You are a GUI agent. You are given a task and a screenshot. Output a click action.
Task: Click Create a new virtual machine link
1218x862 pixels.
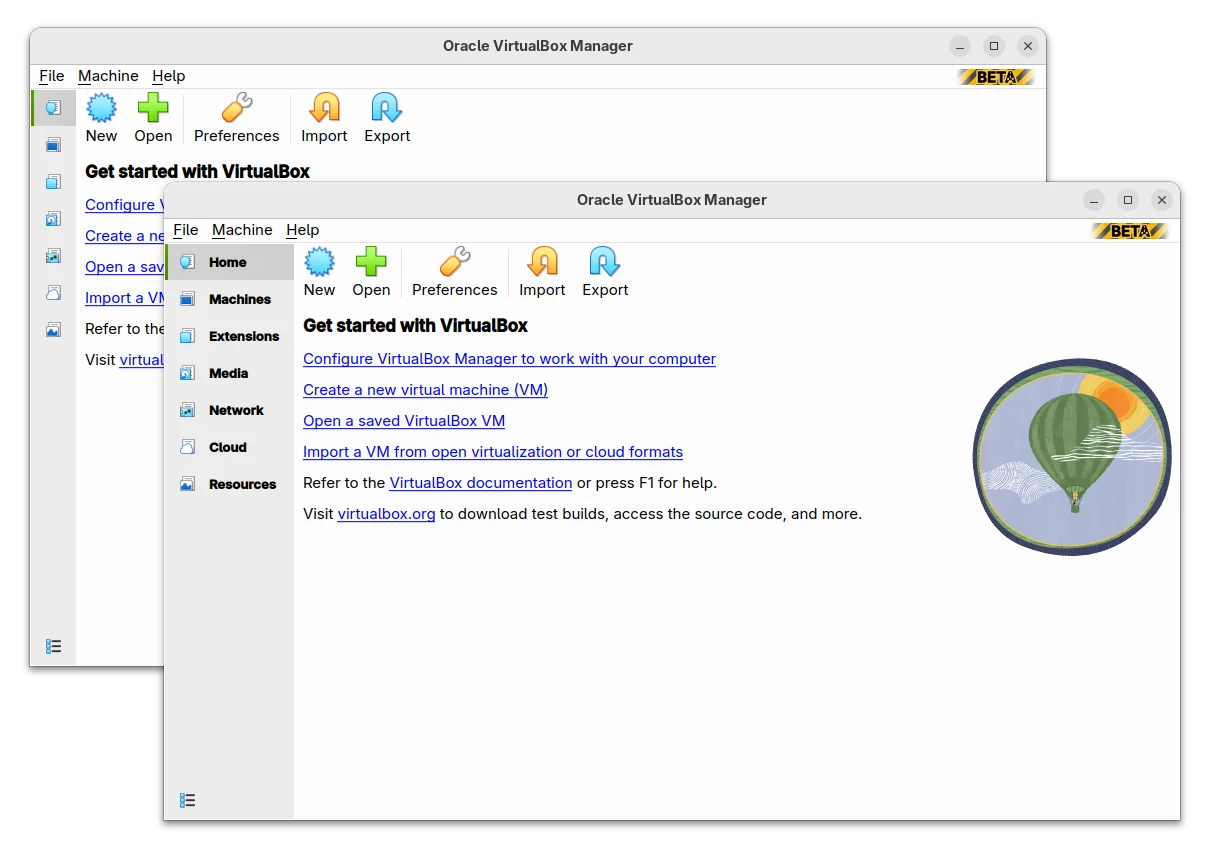425,389
